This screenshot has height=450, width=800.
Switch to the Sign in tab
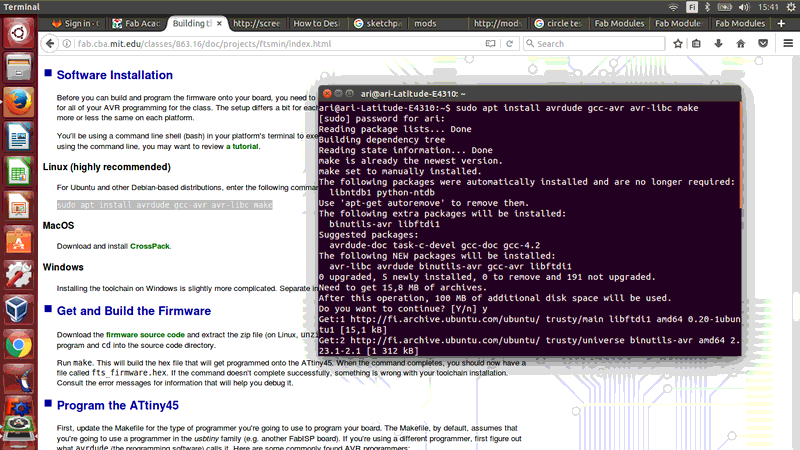pyautogui.click(x=76, y=23)
